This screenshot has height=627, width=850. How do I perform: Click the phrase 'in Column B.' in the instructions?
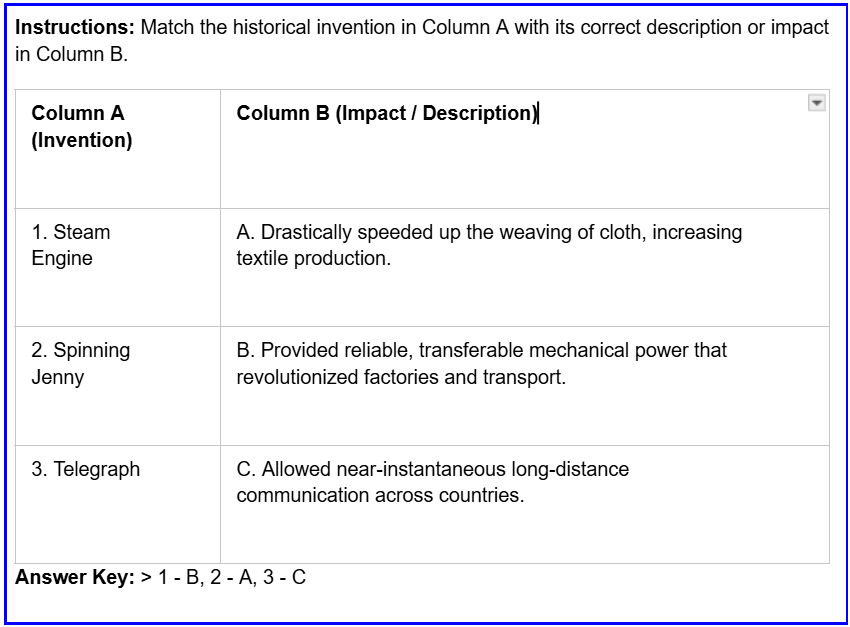(x=72, y=54)
